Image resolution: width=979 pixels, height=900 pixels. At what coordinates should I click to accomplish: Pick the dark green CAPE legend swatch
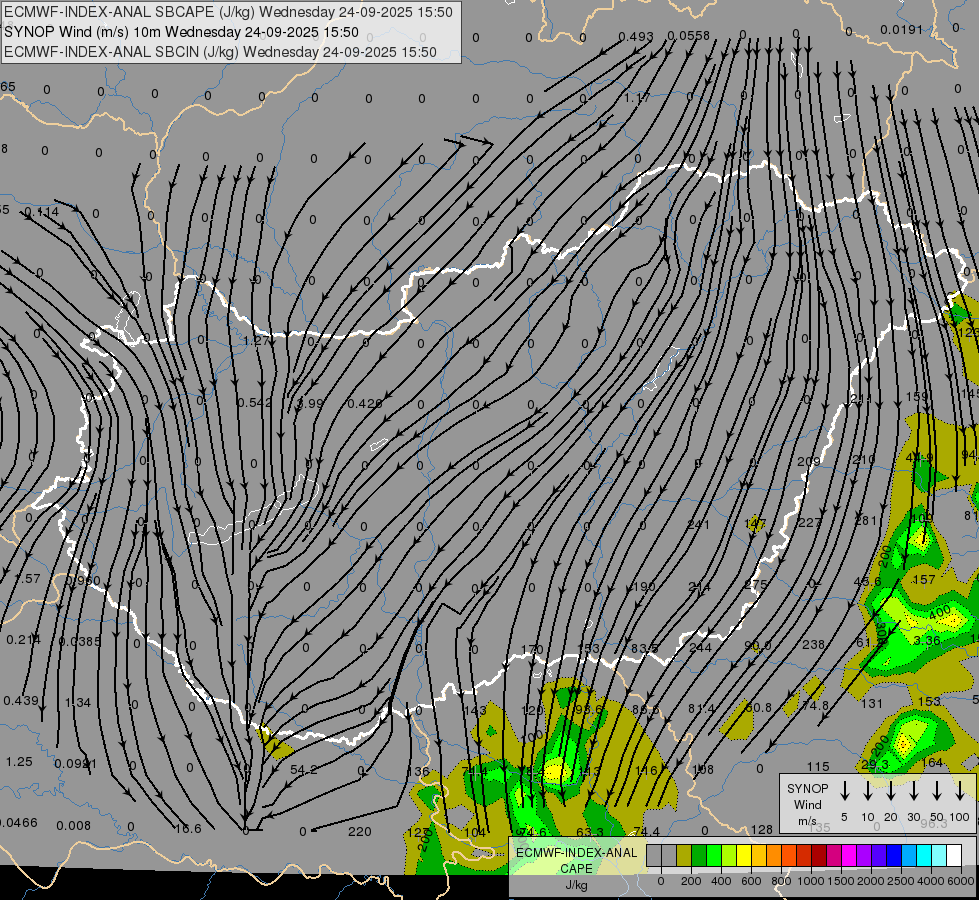tap(699, 855)
